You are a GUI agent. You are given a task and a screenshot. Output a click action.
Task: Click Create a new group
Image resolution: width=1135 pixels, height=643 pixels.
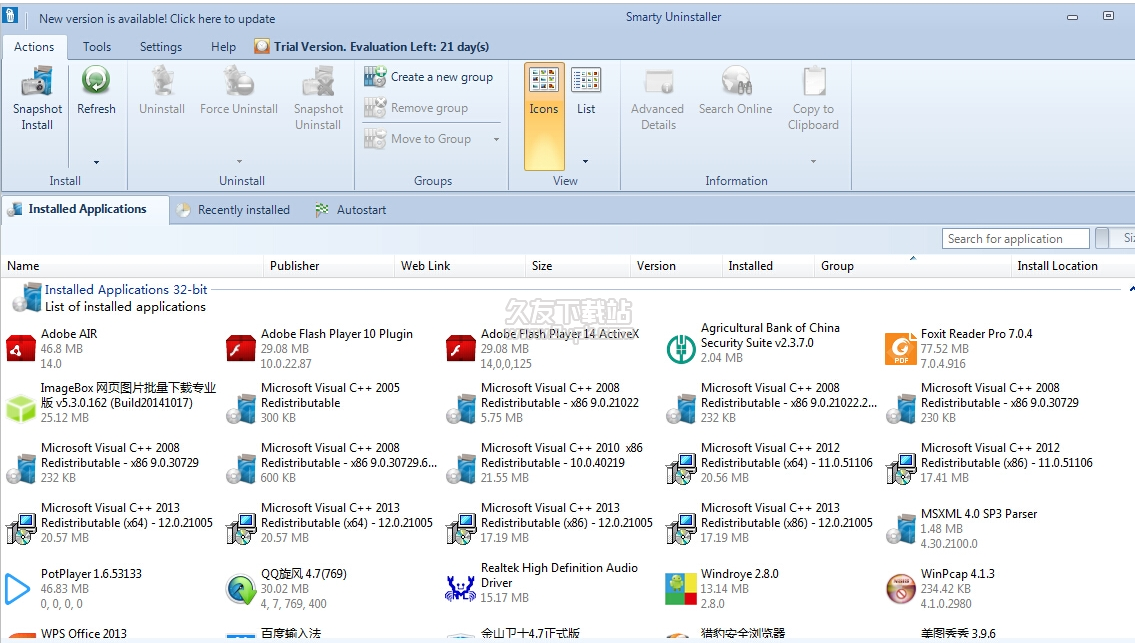429,77
